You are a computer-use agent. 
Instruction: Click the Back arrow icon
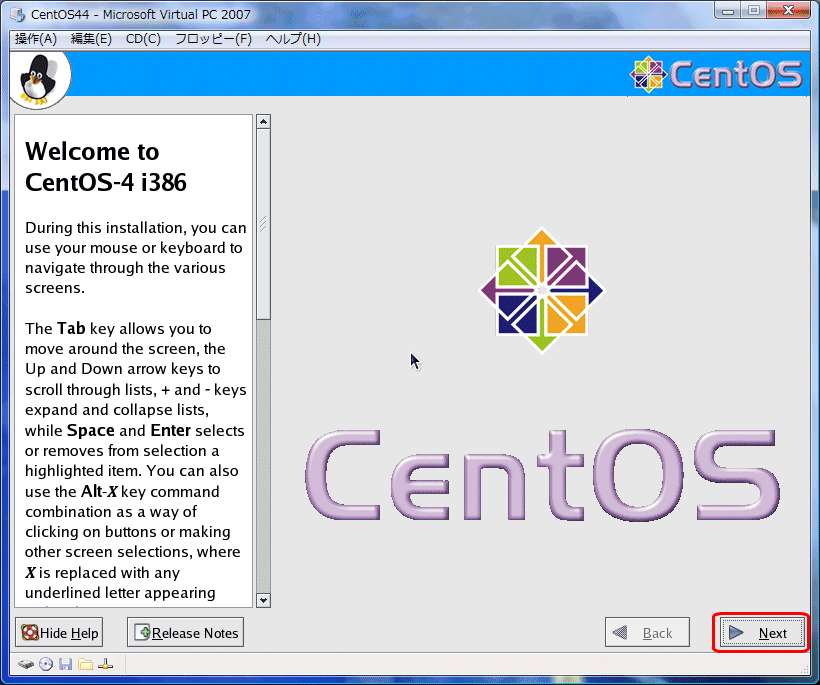tap(620, 633)
